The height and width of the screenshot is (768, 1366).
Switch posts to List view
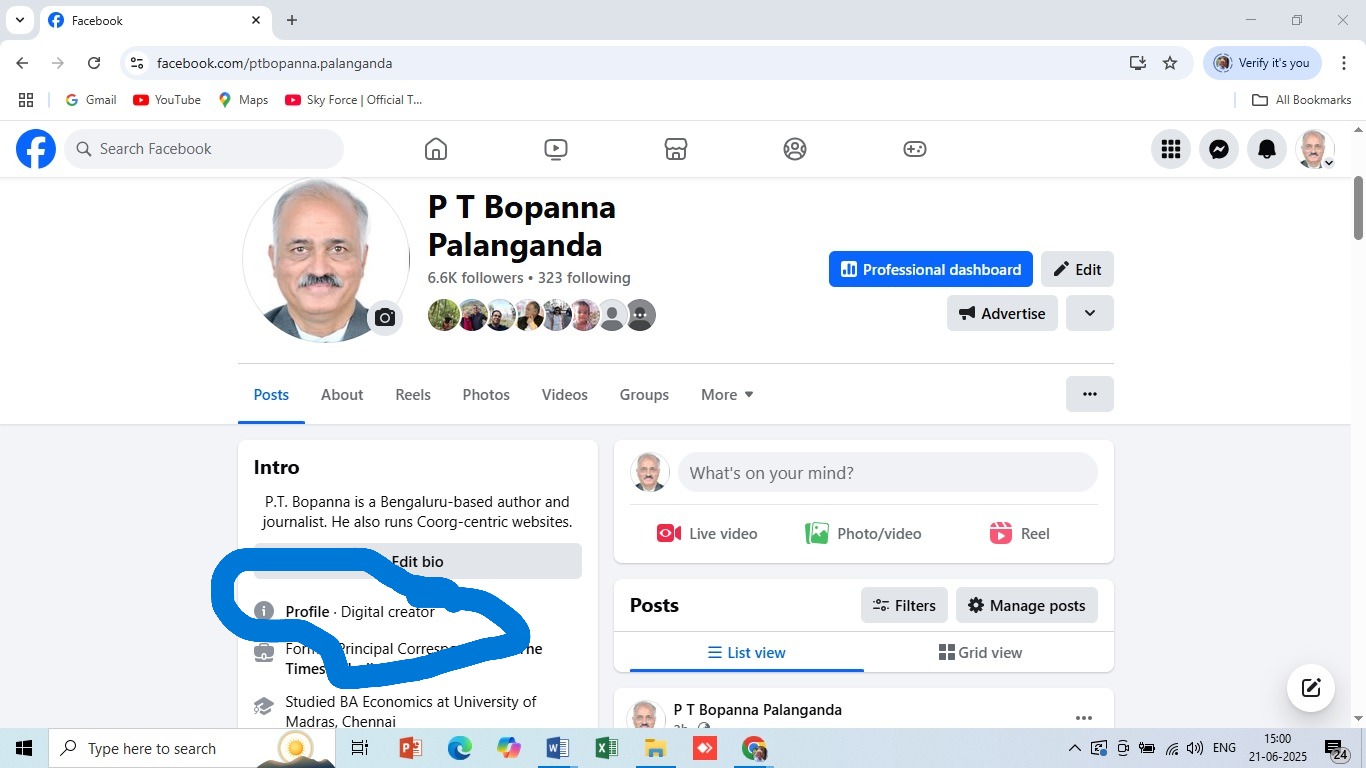(x=747, y=653)
